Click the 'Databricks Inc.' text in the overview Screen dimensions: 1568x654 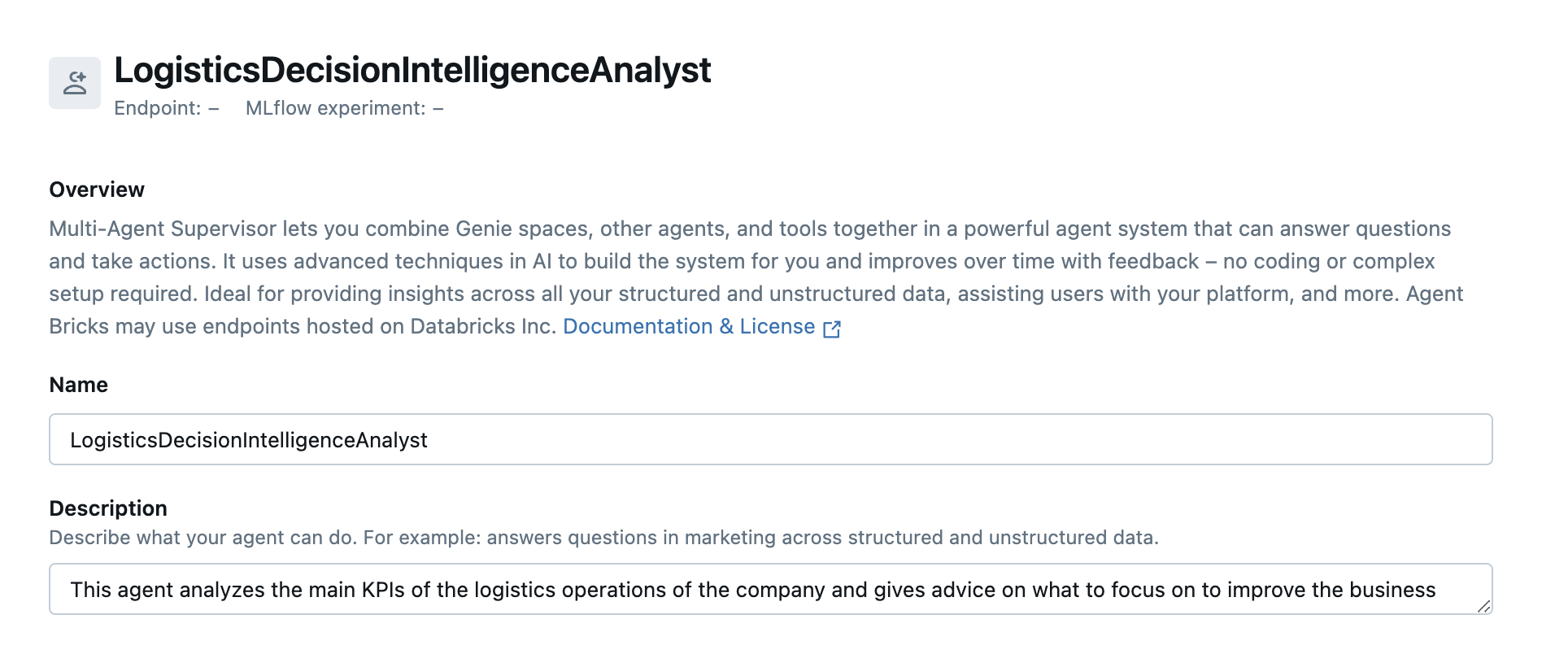click(483, 327)
